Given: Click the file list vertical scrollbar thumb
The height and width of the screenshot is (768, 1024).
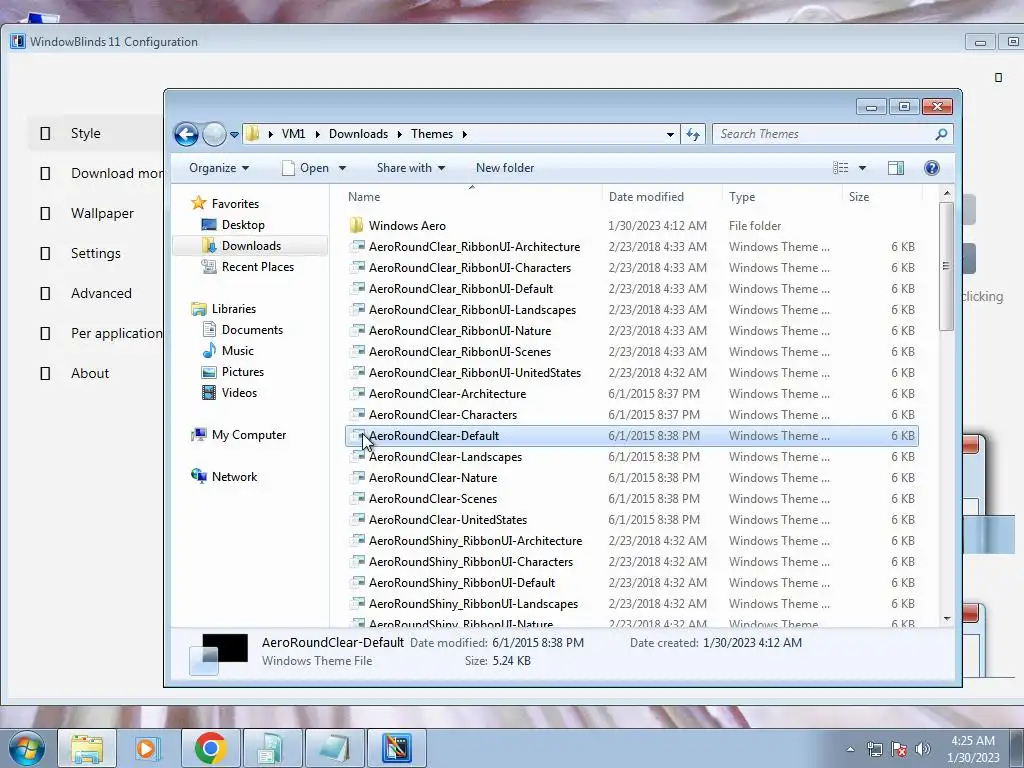Looking at the screenshot, I should coord(946,266).
